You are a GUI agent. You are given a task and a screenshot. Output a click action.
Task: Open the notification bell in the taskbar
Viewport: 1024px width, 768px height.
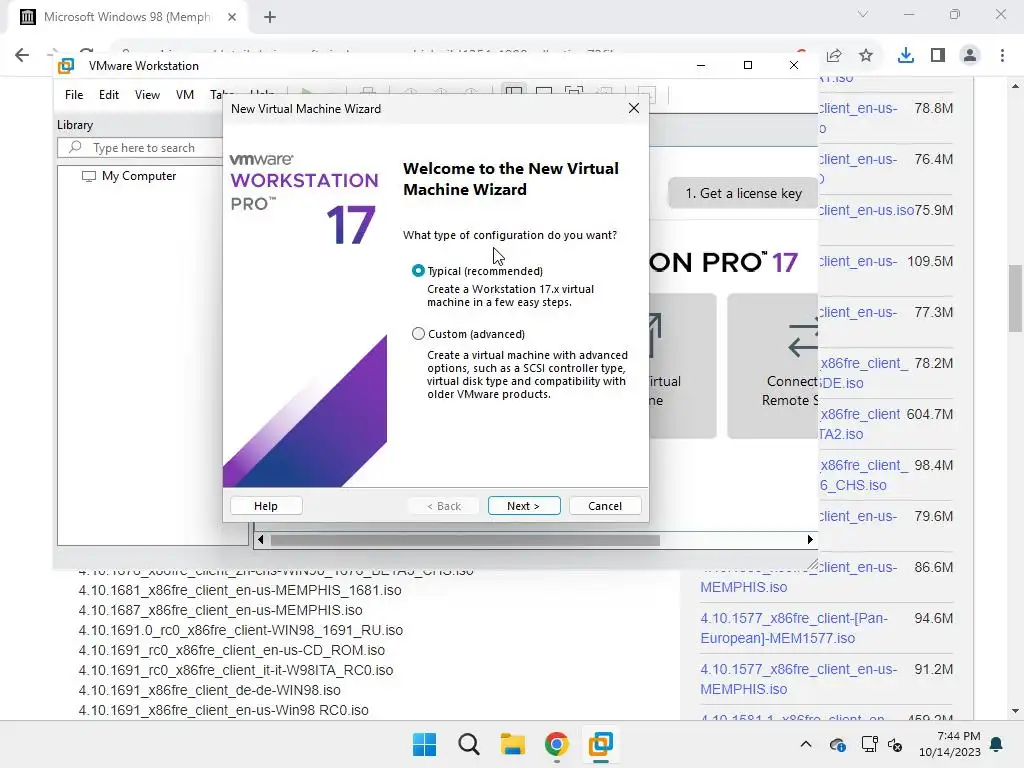coord(997,744)
